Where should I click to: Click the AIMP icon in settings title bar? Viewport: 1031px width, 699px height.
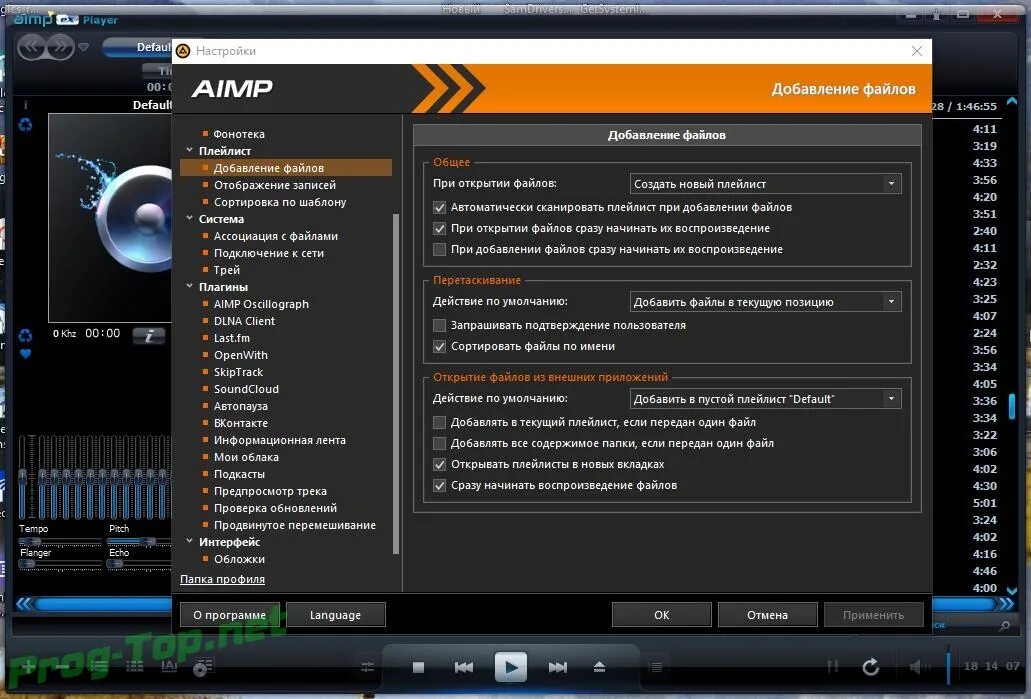(x=183, y=51)
